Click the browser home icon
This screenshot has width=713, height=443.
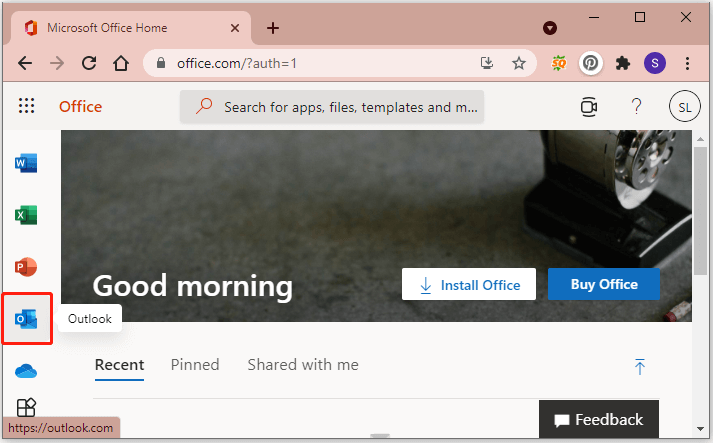pyautogui.click(x=121, y=63)
